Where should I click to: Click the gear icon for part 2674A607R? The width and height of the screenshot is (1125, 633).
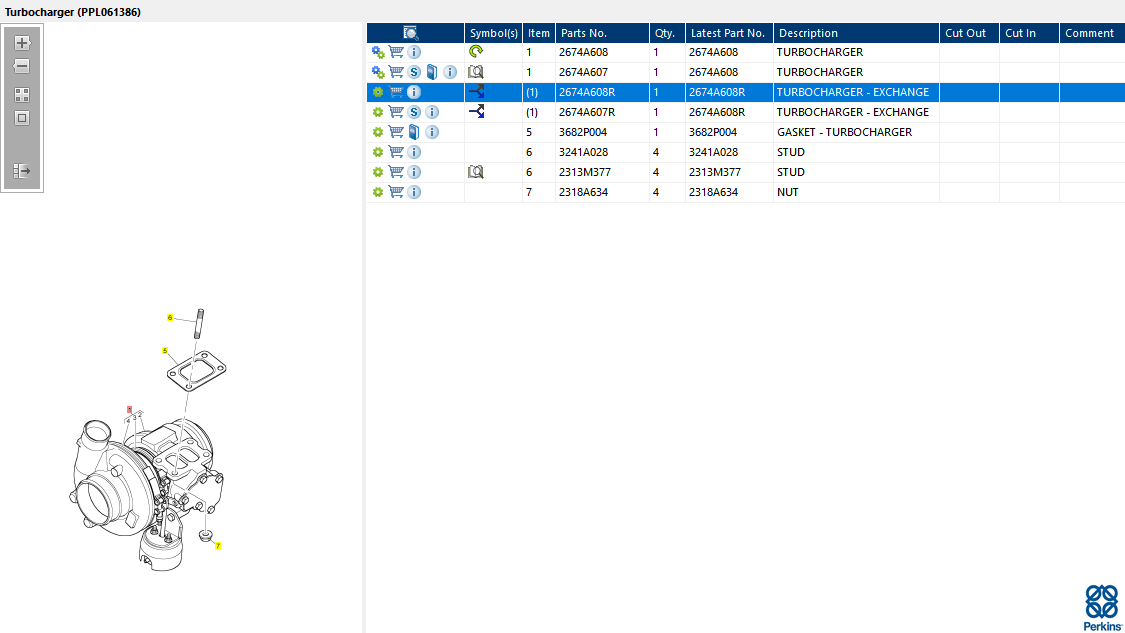coord(378,112)
